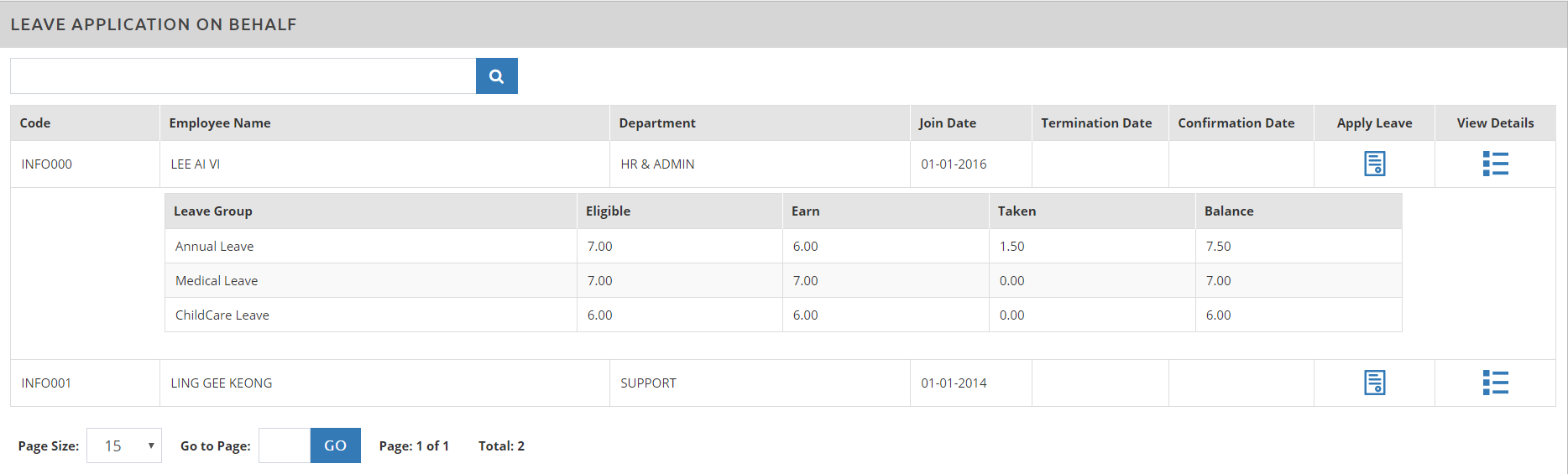The width and height of the screenshot is (1568, 474).
Task: Open Apply Leave form for LEE AI VI
Action: tap(1374, 164)
